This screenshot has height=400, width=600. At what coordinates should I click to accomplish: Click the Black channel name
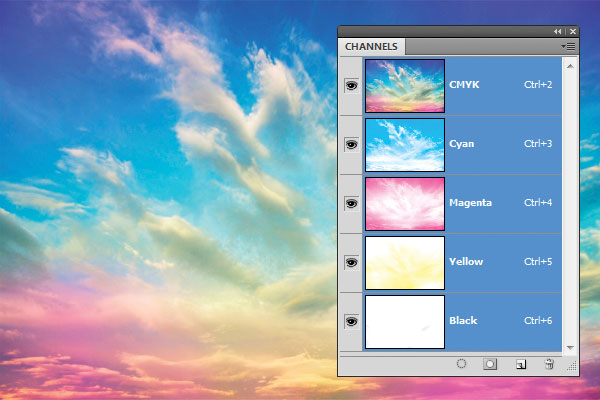coord(463,321)
